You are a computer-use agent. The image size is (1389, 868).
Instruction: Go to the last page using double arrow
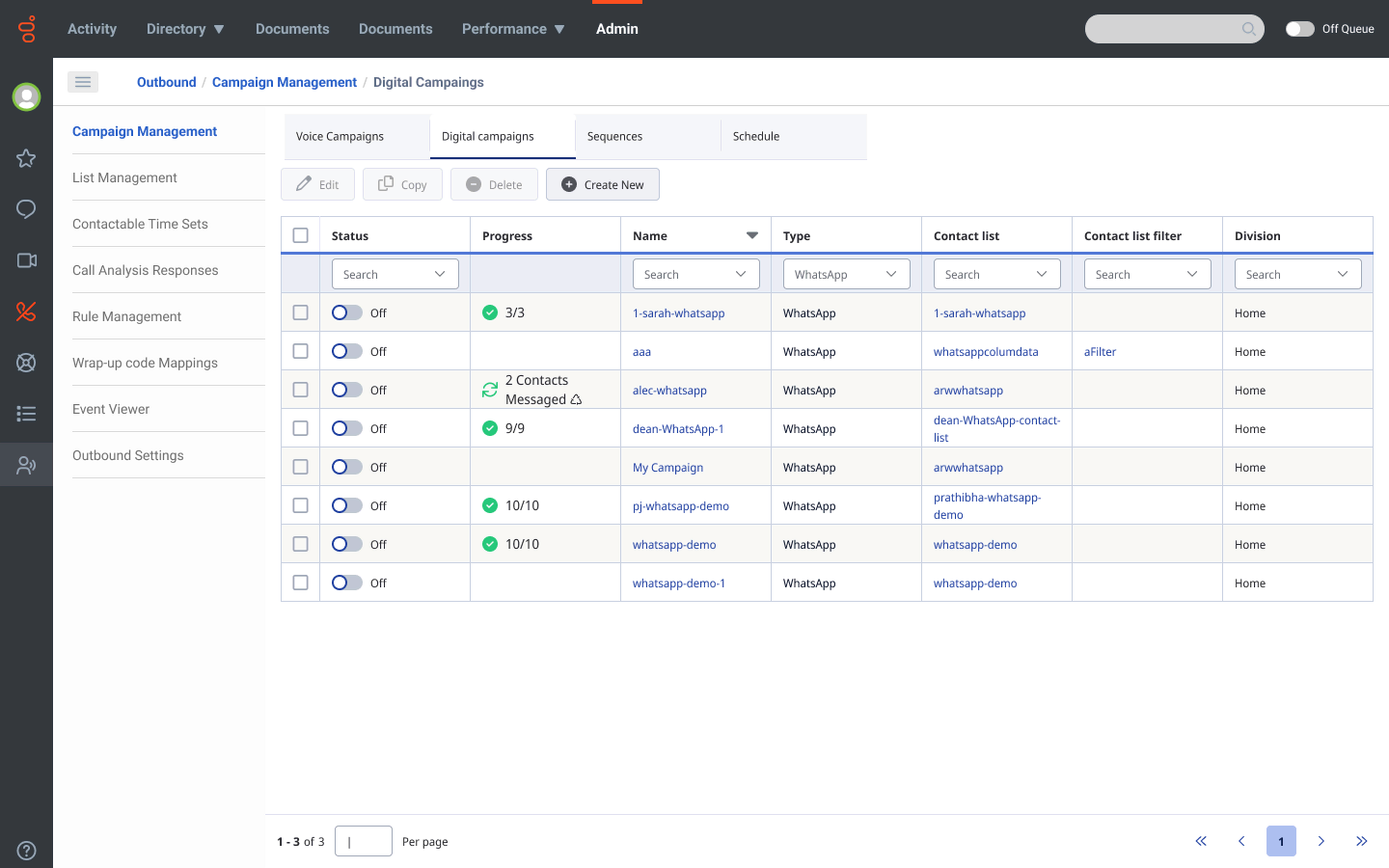[1361, 841]
